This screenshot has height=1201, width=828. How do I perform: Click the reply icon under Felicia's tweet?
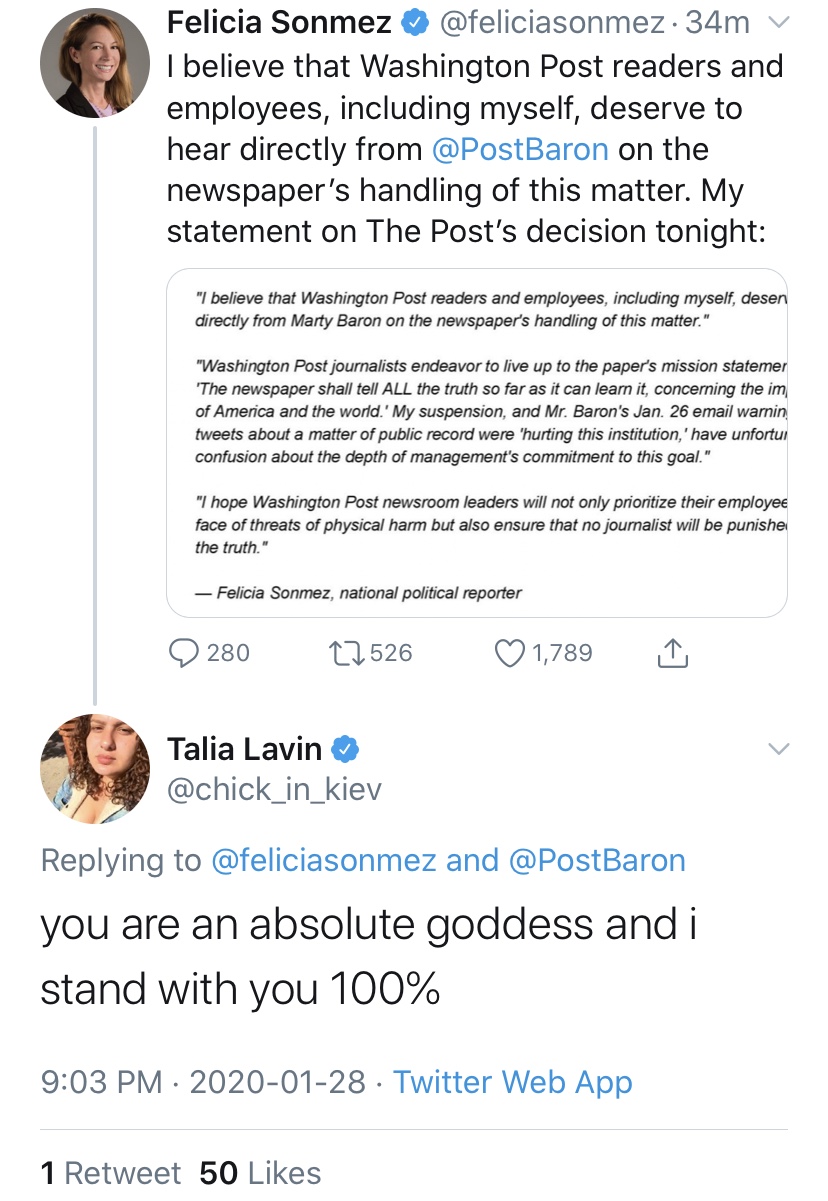point(184,653)
